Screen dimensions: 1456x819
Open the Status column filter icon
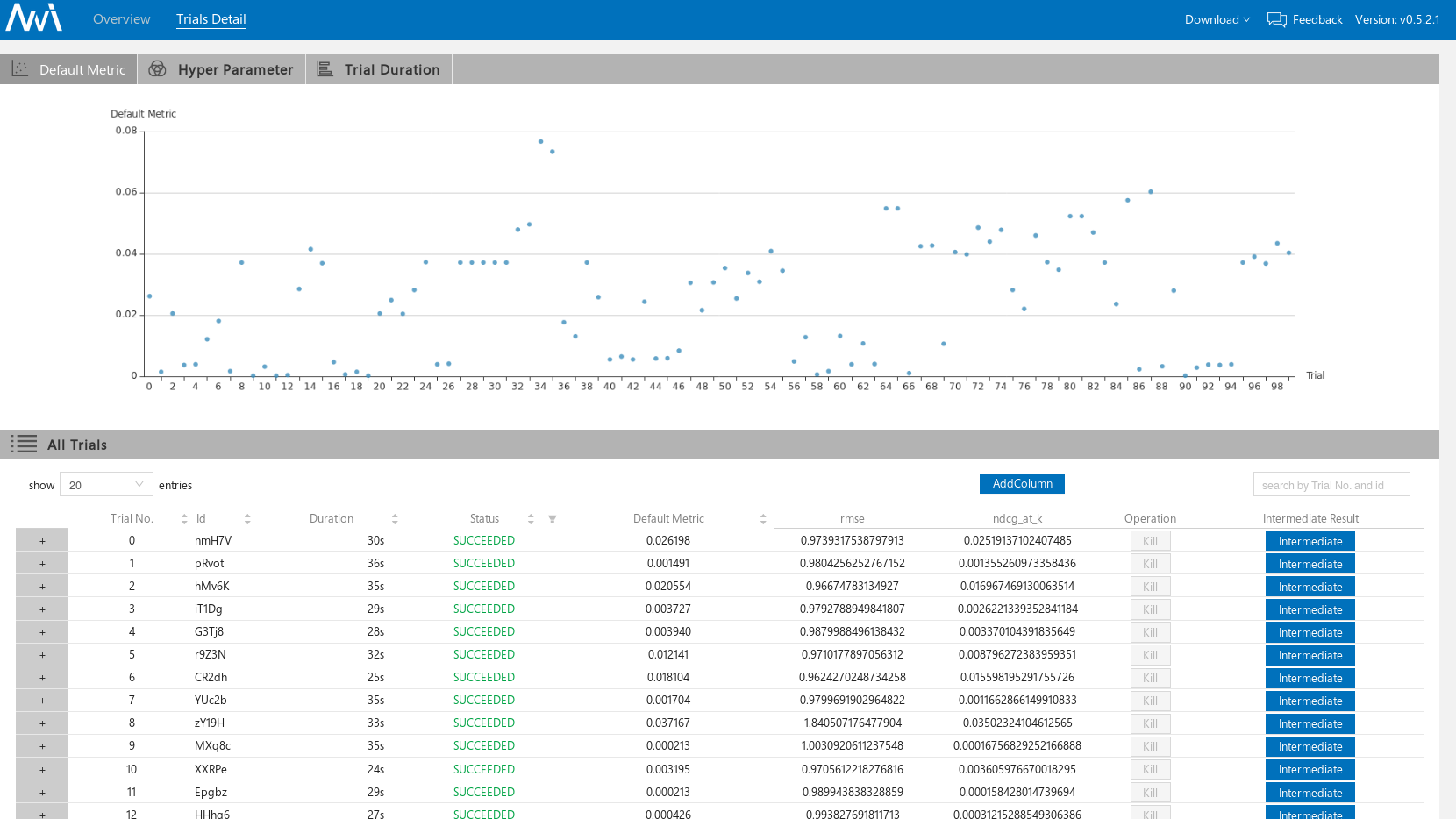point(553,519)
